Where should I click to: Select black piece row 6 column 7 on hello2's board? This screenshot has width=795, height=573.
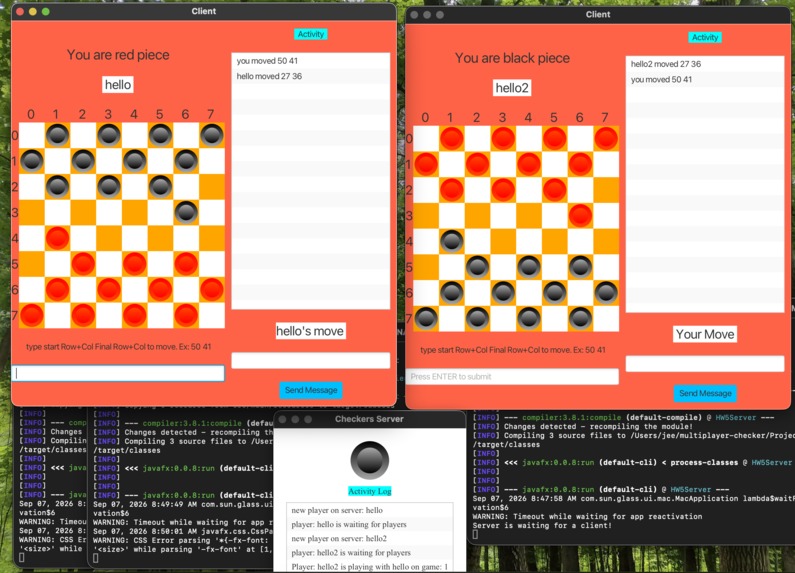pyautogui.click(x=606, y=293)
